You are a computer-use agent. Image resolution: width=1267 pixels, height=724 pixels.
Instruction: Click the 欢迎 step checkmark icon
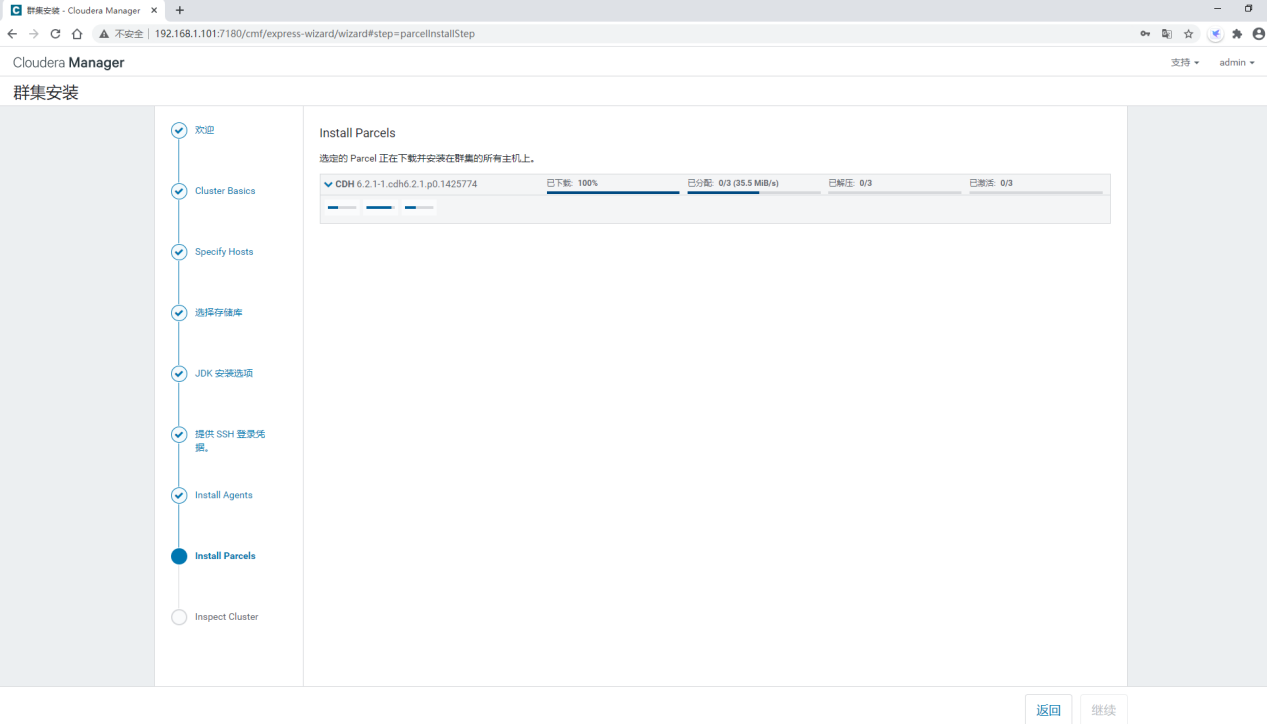pyautogui.click(x=179, y=130)
